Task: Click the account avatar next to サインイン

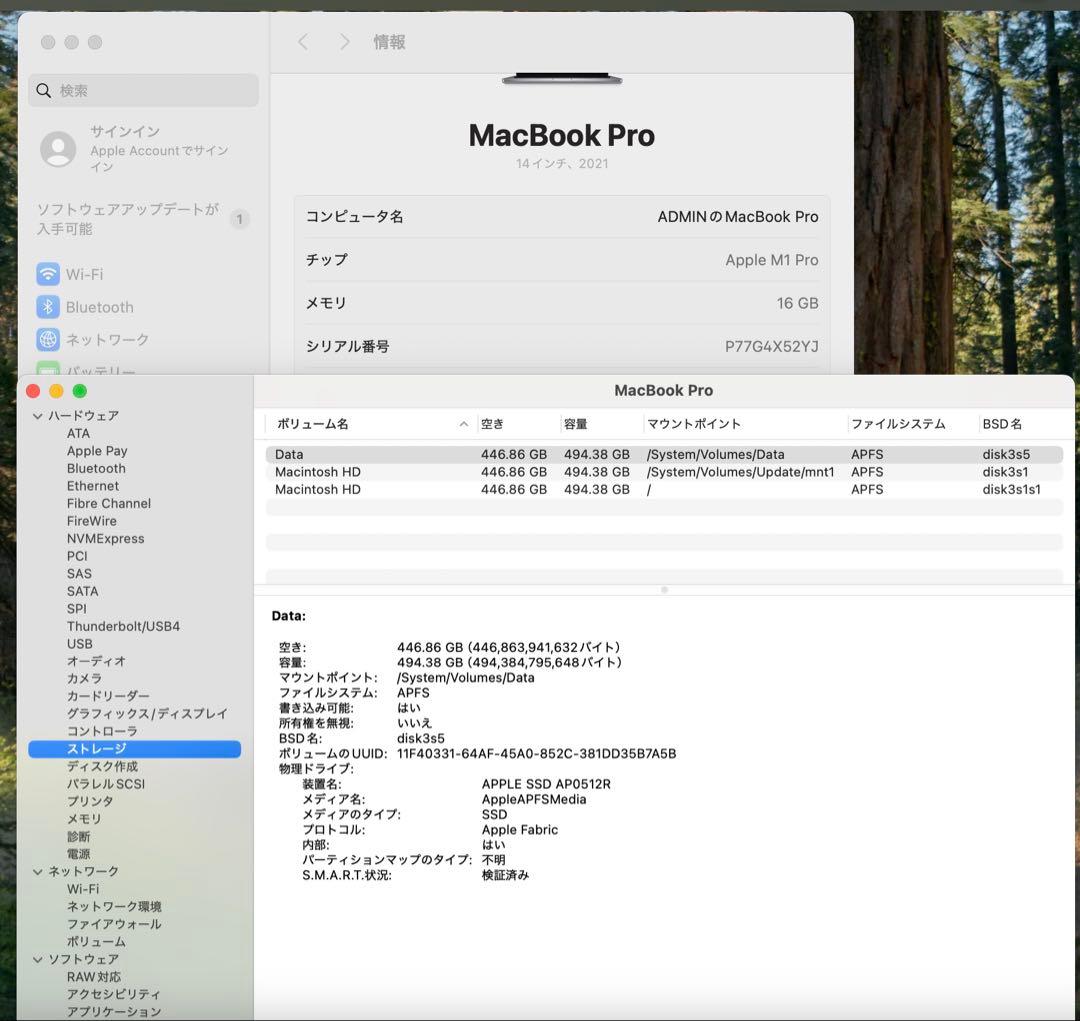Action: 58,150
